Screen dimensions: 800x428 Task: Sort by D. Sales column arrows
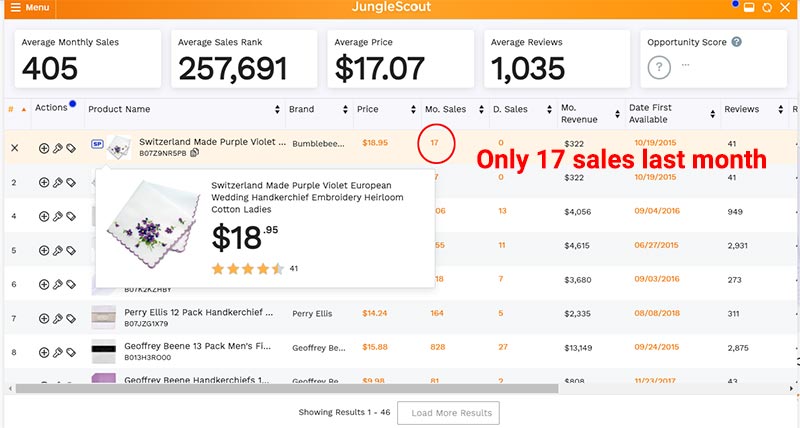click(x=549, y=109)
